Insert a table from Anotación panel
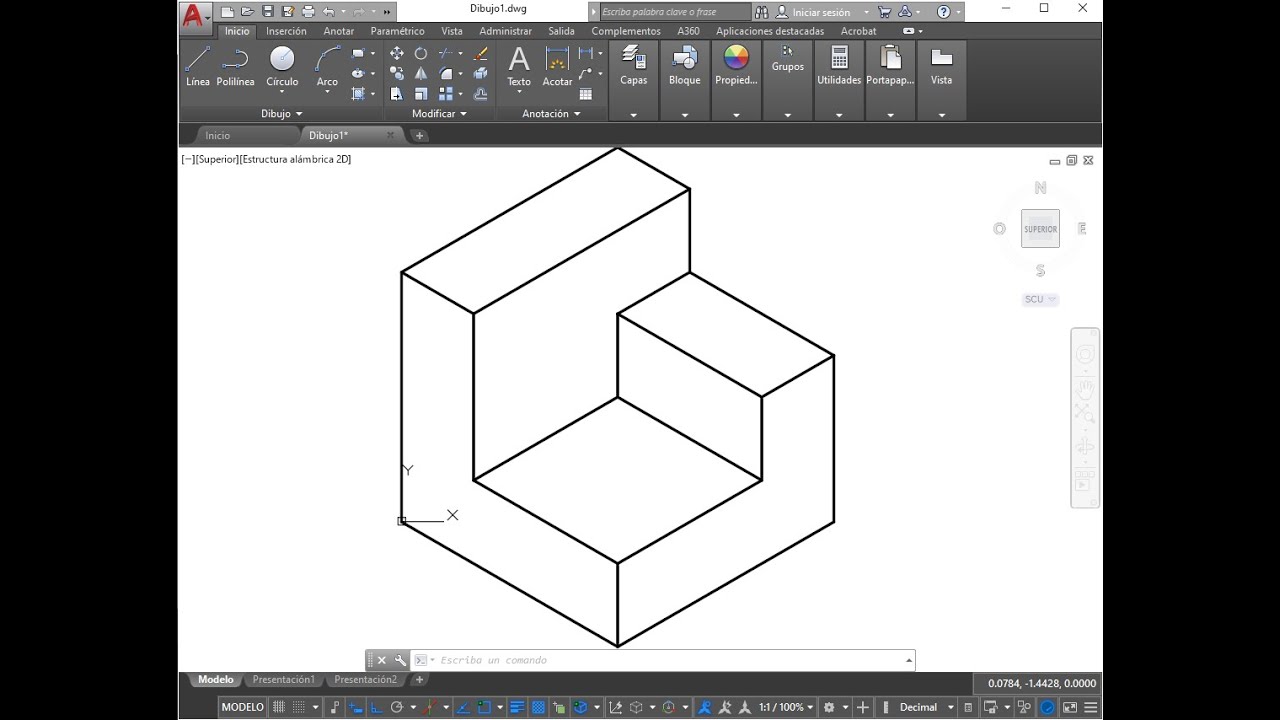This screenshot has width=1280, height=720. [586, 93]
